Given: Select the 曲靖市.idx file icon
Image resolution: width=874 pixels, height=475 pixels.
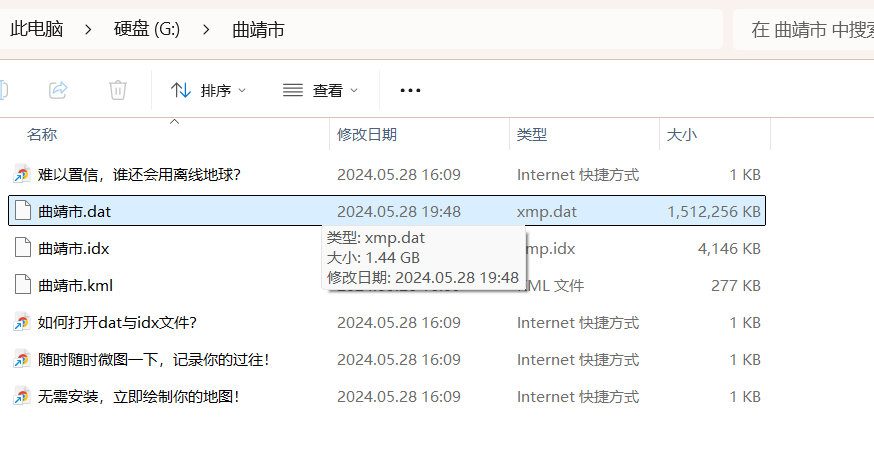Looking at the screenshot, I should click(22, 248).
